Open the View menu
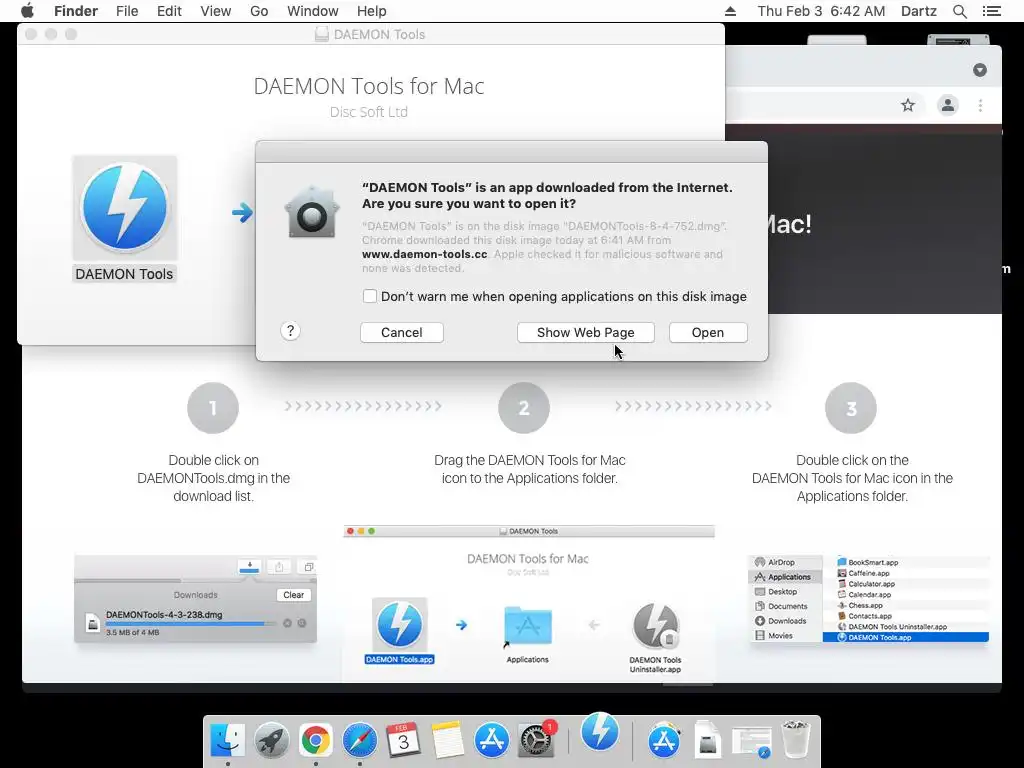This screenshot has height=768, width=1024. click(x=216, y=11)
